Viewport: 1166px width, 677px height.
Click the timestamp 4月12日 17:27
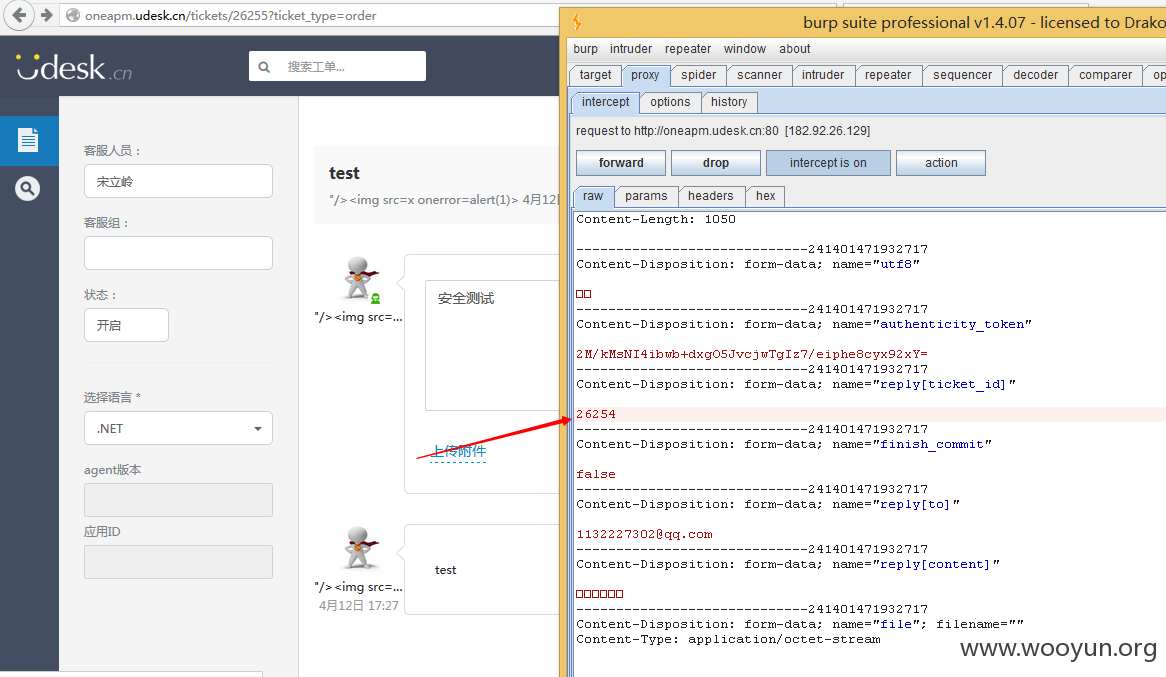[x=359, y=606]
